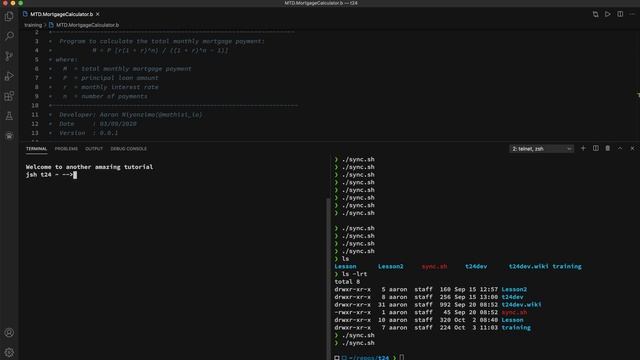
Task: Click the formula comment on line 4
Action: tap(160, 51)
